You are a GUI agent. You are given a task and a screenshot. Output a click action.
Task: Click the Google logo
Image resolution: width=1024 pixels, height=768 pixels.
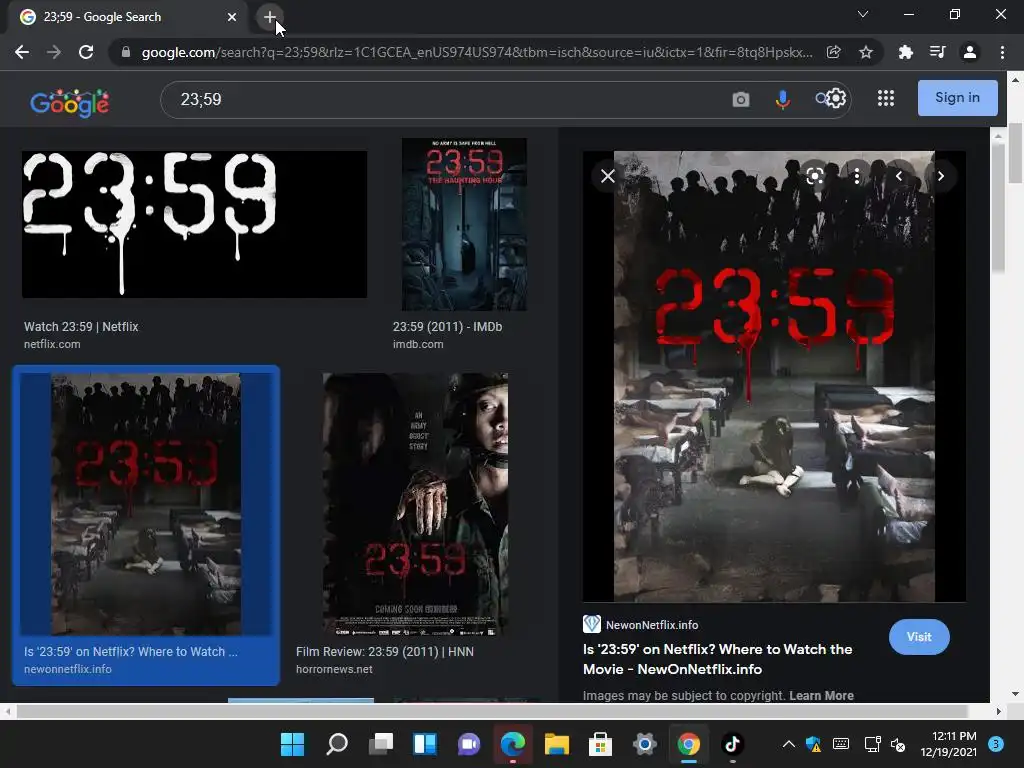click(x=70, y=103)
